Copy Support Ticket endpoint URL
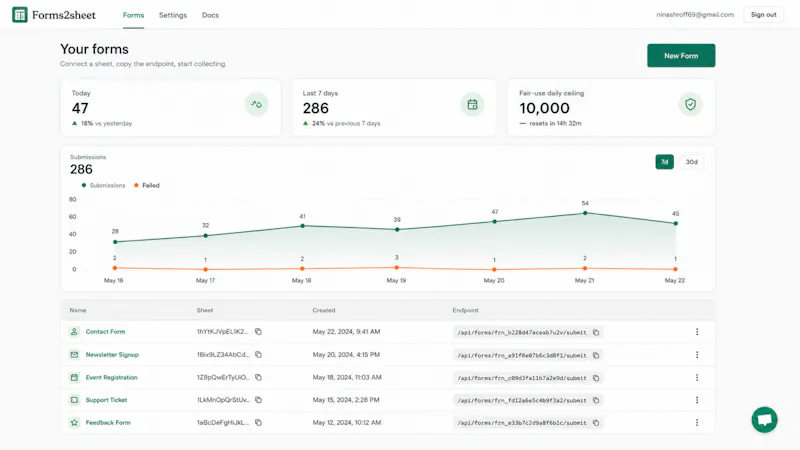 point(596,401)
